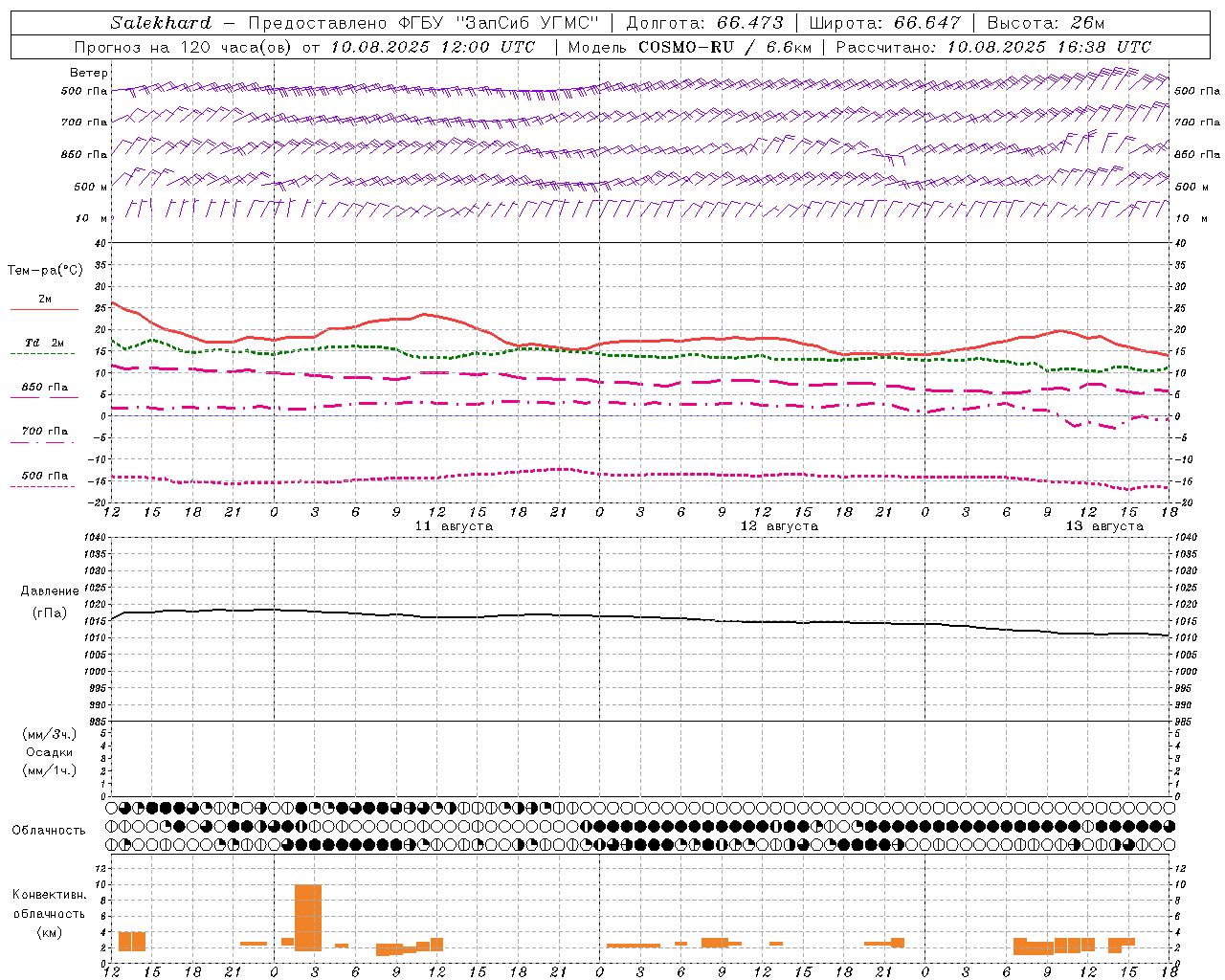
Task: Click the (гПа) pressure unit label
Action: coord(50,612)
